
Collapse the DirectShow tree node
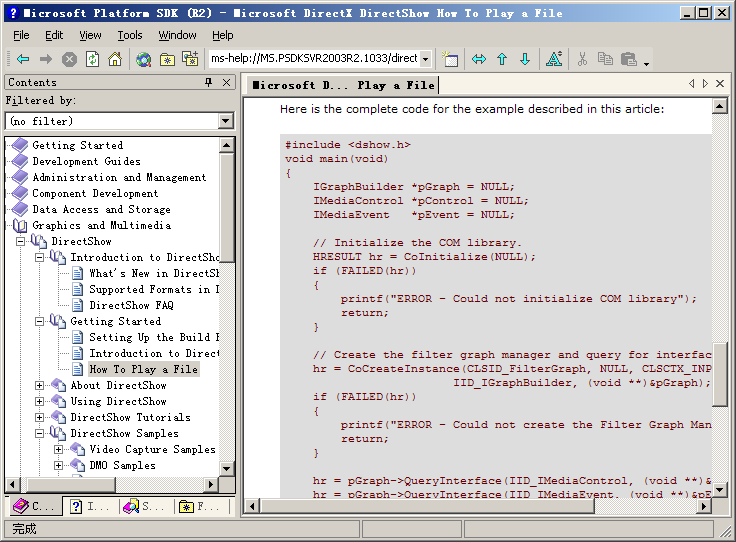click(21, 242)
